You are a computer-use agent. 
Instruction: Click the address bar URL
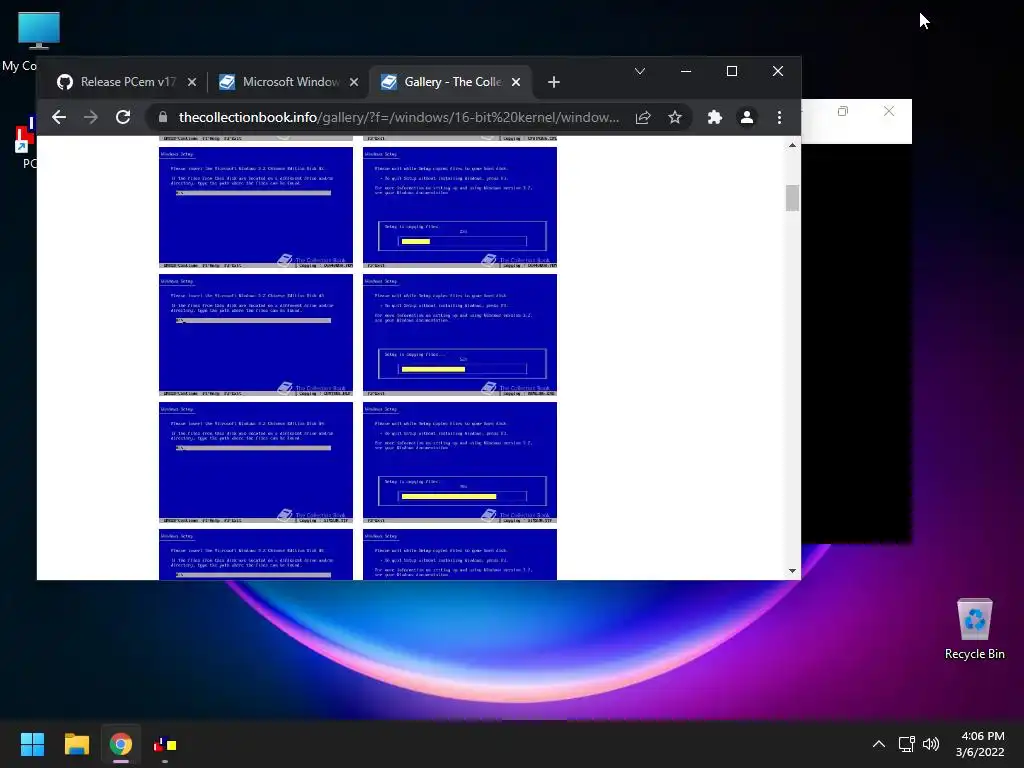(x=399, y=118)
